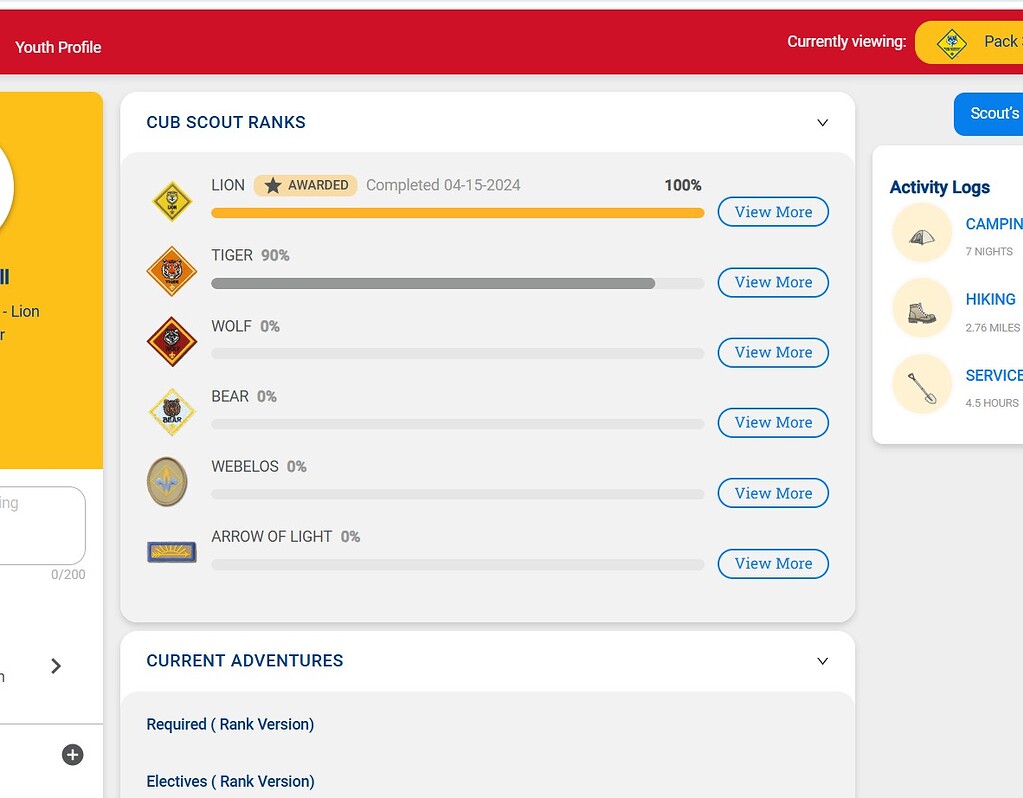The image size is (1023, 798).
Task: Click the comment text input field
Action: click(x=40, y=525)
